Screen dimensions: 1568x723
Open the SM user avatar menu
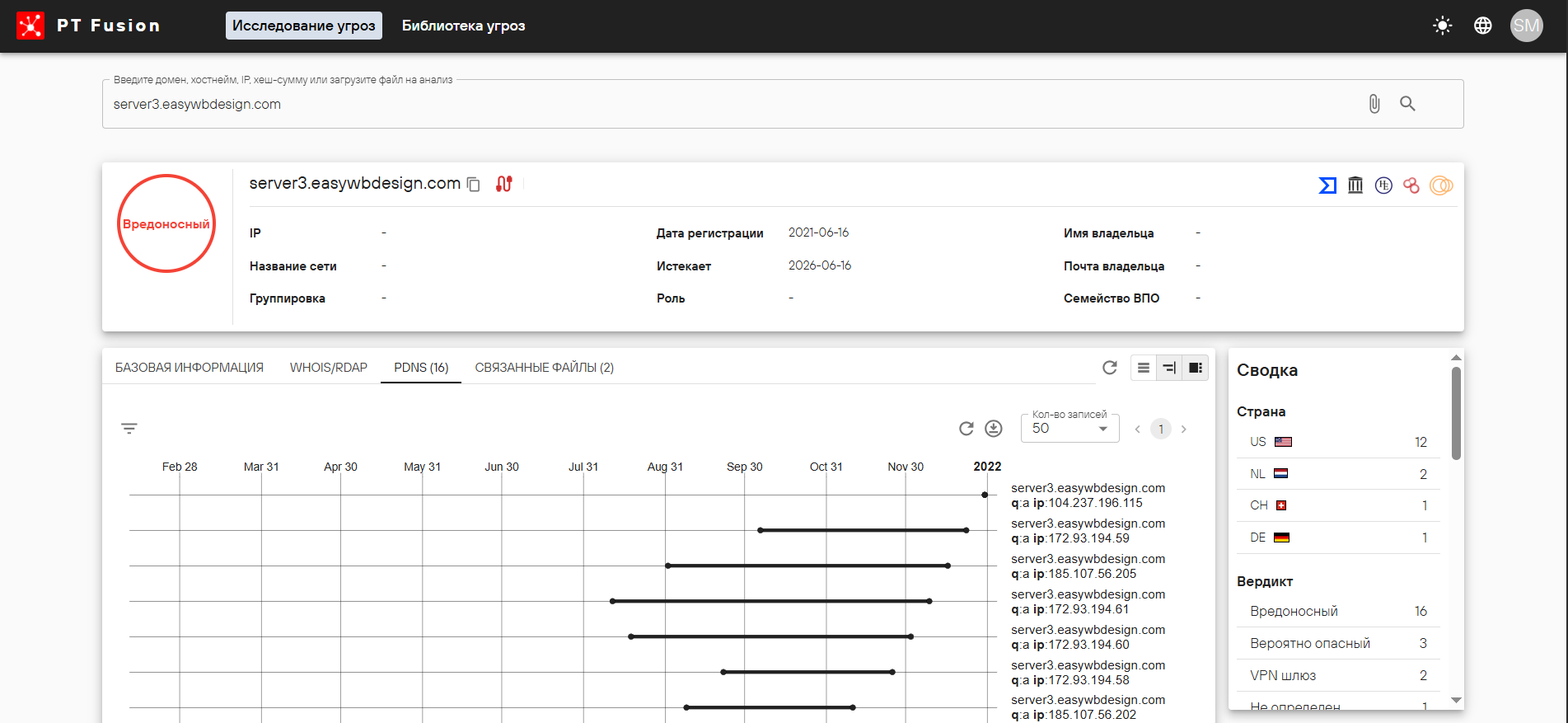[x=1526, y=26]
